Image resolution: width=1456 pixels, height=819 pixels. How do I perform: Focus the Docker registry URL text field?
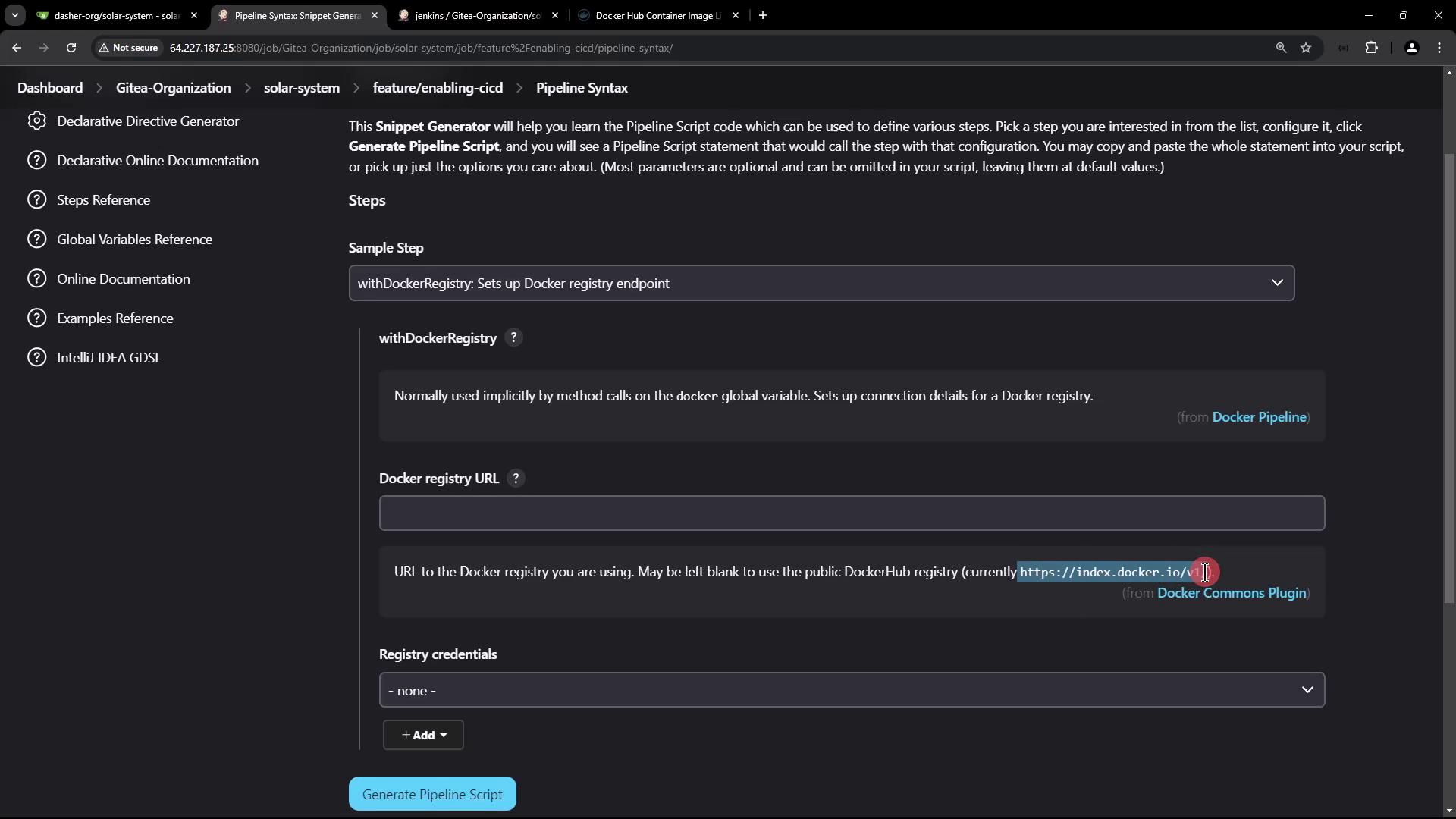[852, 513]
